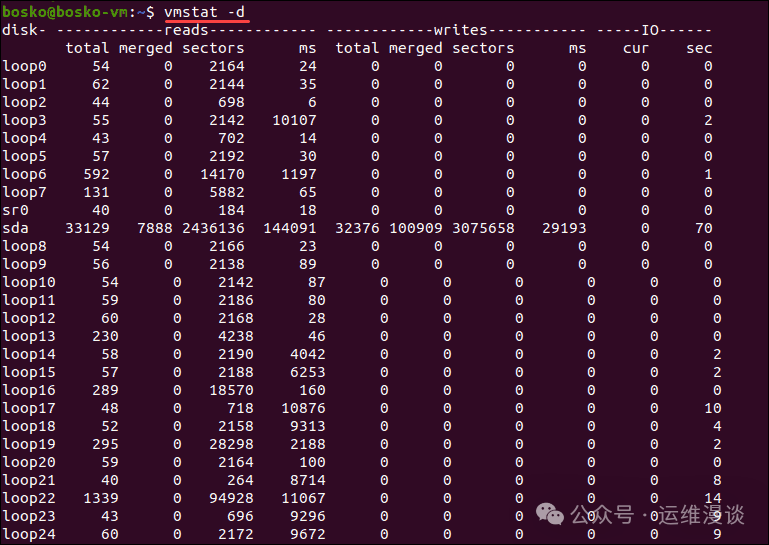Select the loop2 device name
Screen dimensions: 769x545
(x=25, y=103)
